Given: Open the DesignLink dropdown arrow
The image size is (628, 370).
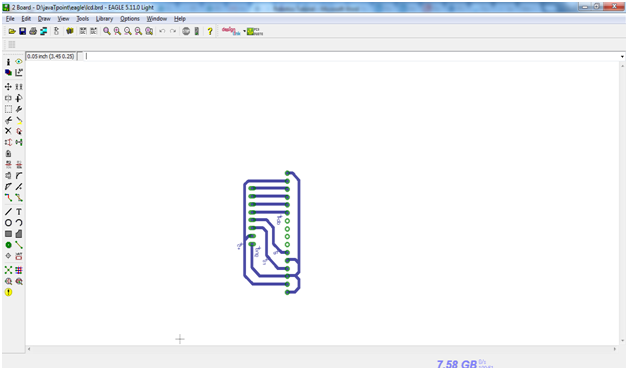Looking at the screenshot, I should pos(244,31).
